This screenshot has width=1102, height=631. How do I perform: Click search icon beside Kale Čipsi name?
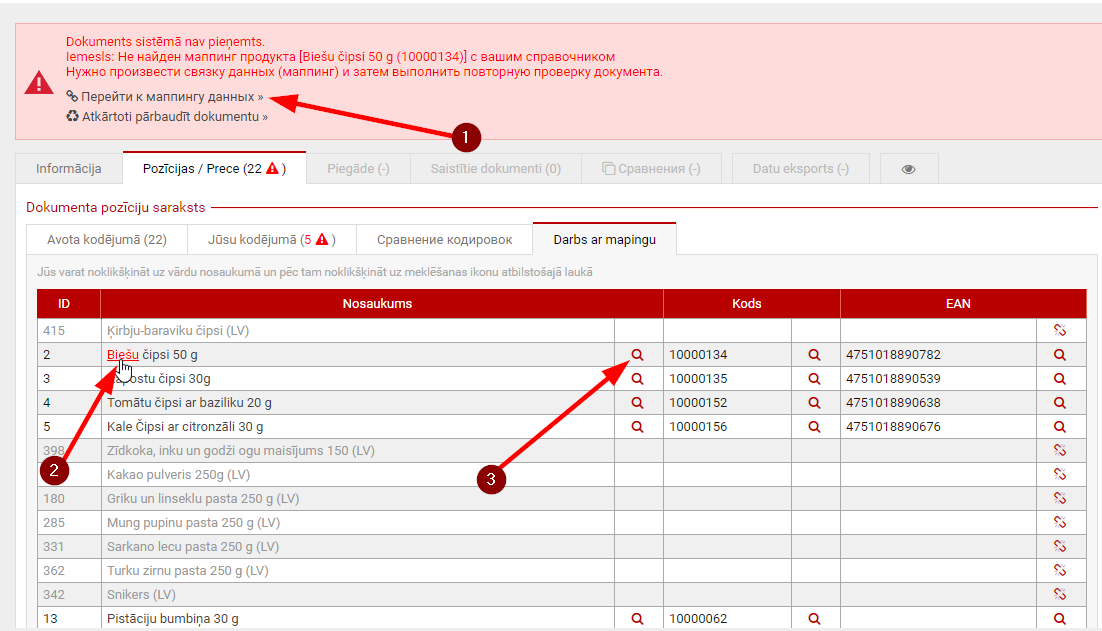click(638, 427)
